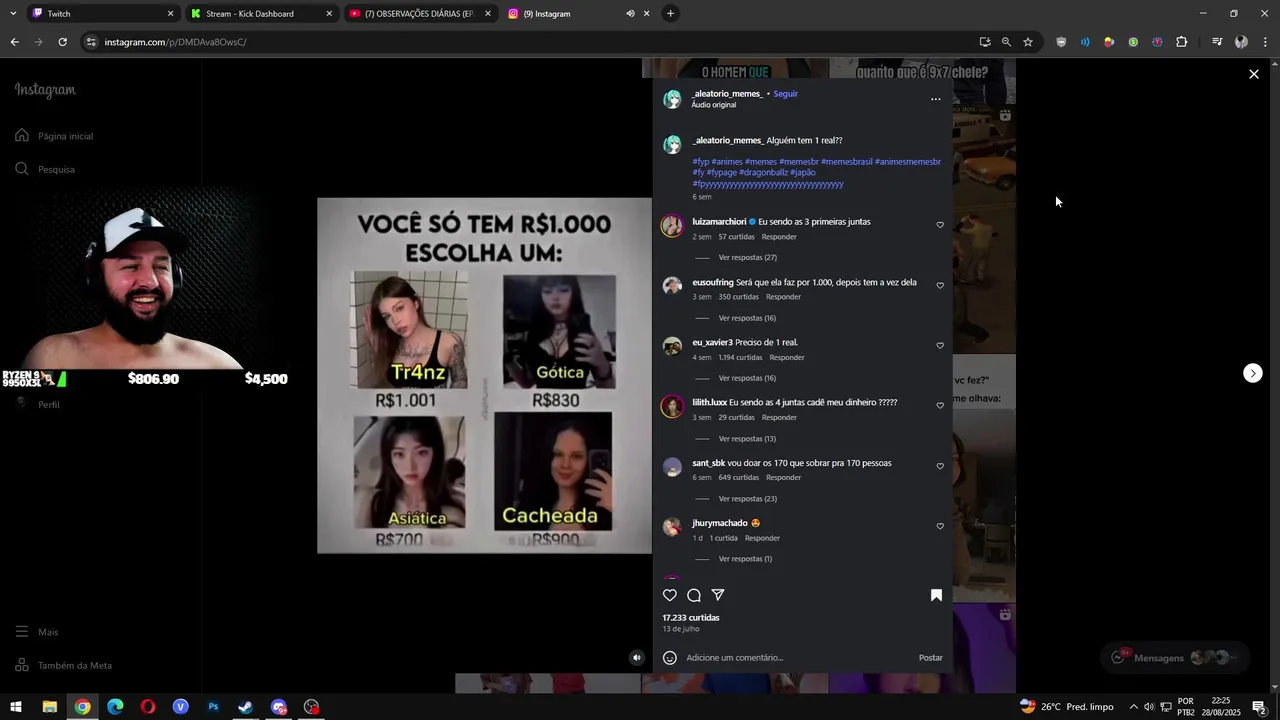Open emoji picker in comment box
1280x720 pixels.
[670, 658]
